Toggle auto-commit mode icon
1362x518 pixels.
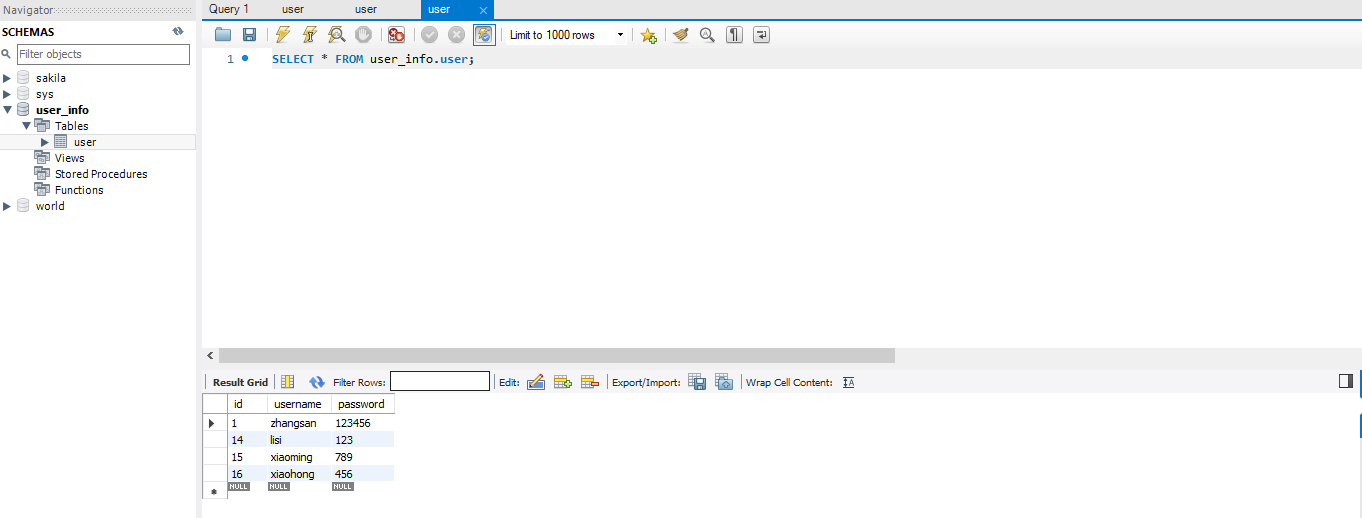coord(484,35)
